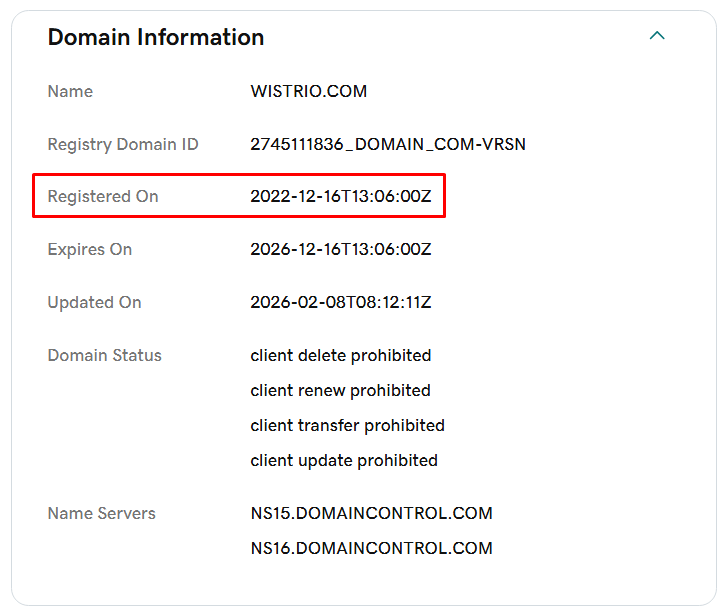The height and width of the screenshot is (616, 726).
Task: Click the Name field label
Action: 70,92
